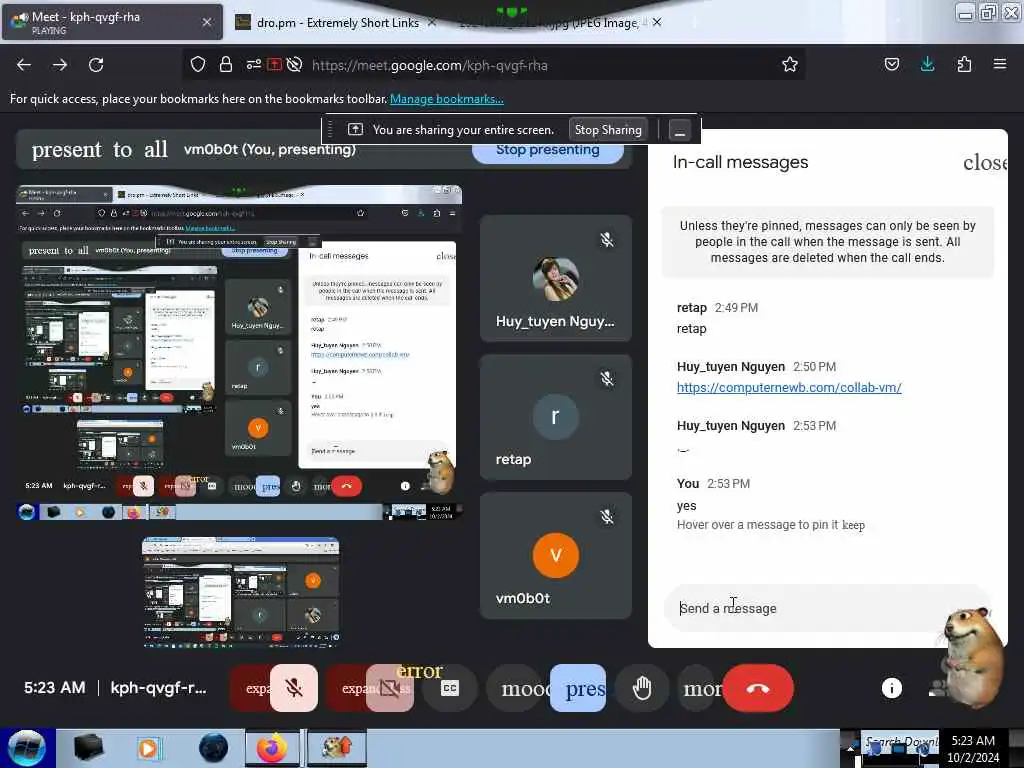1024x768 pixels.
Task: Show site security padlock info
Action: 226,64
